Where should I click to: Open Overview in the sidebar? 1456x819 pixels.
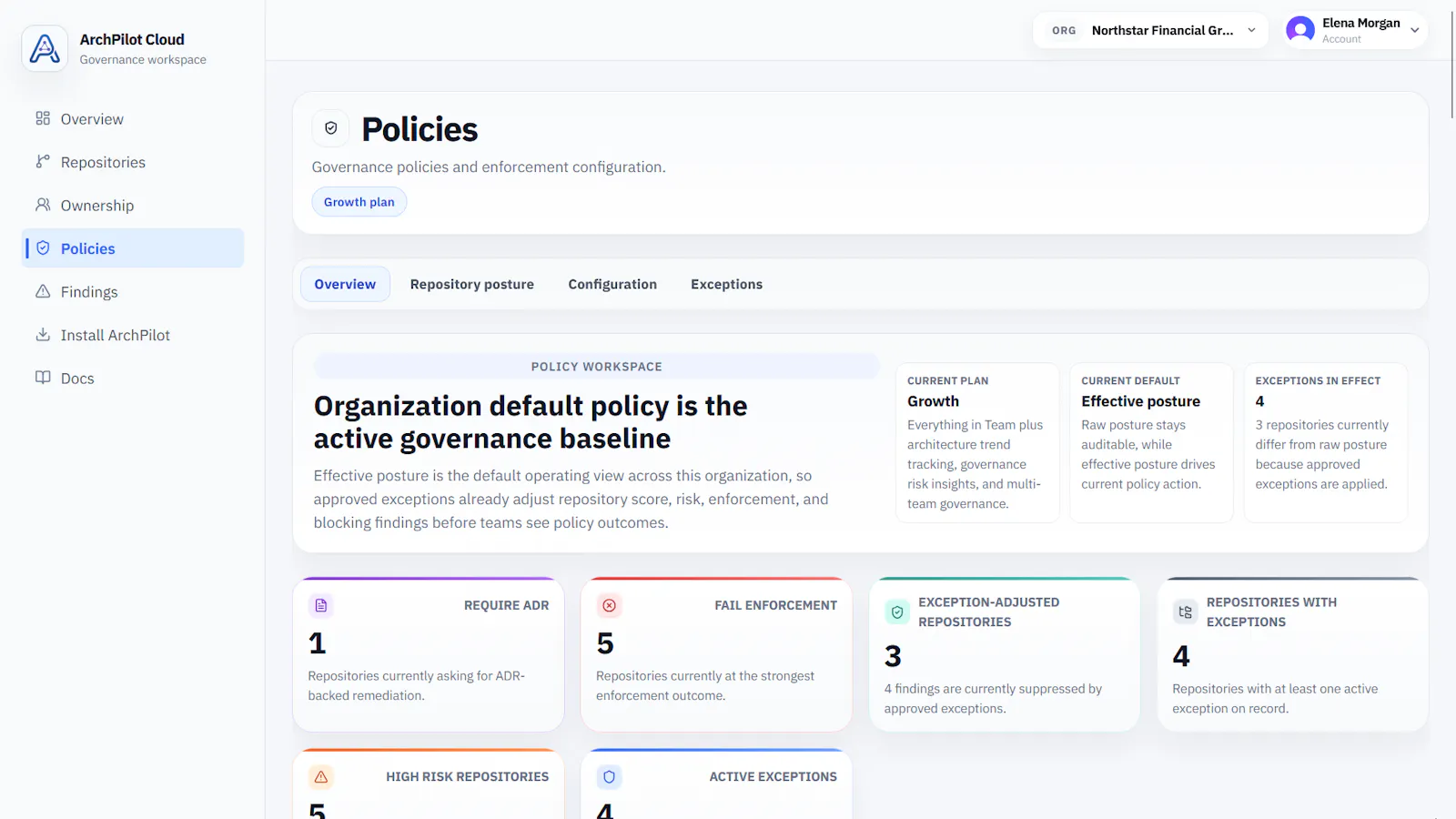[x=133, y=118]
